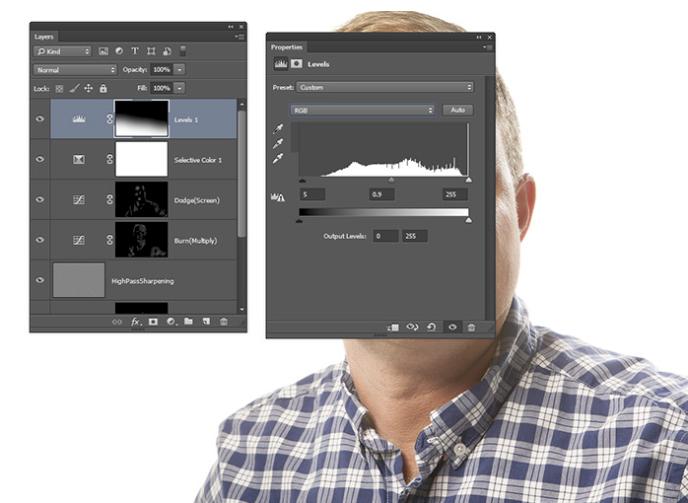Open the Properties panel flyout menu
The image size is (688, 503).
(x=488, y=47)
